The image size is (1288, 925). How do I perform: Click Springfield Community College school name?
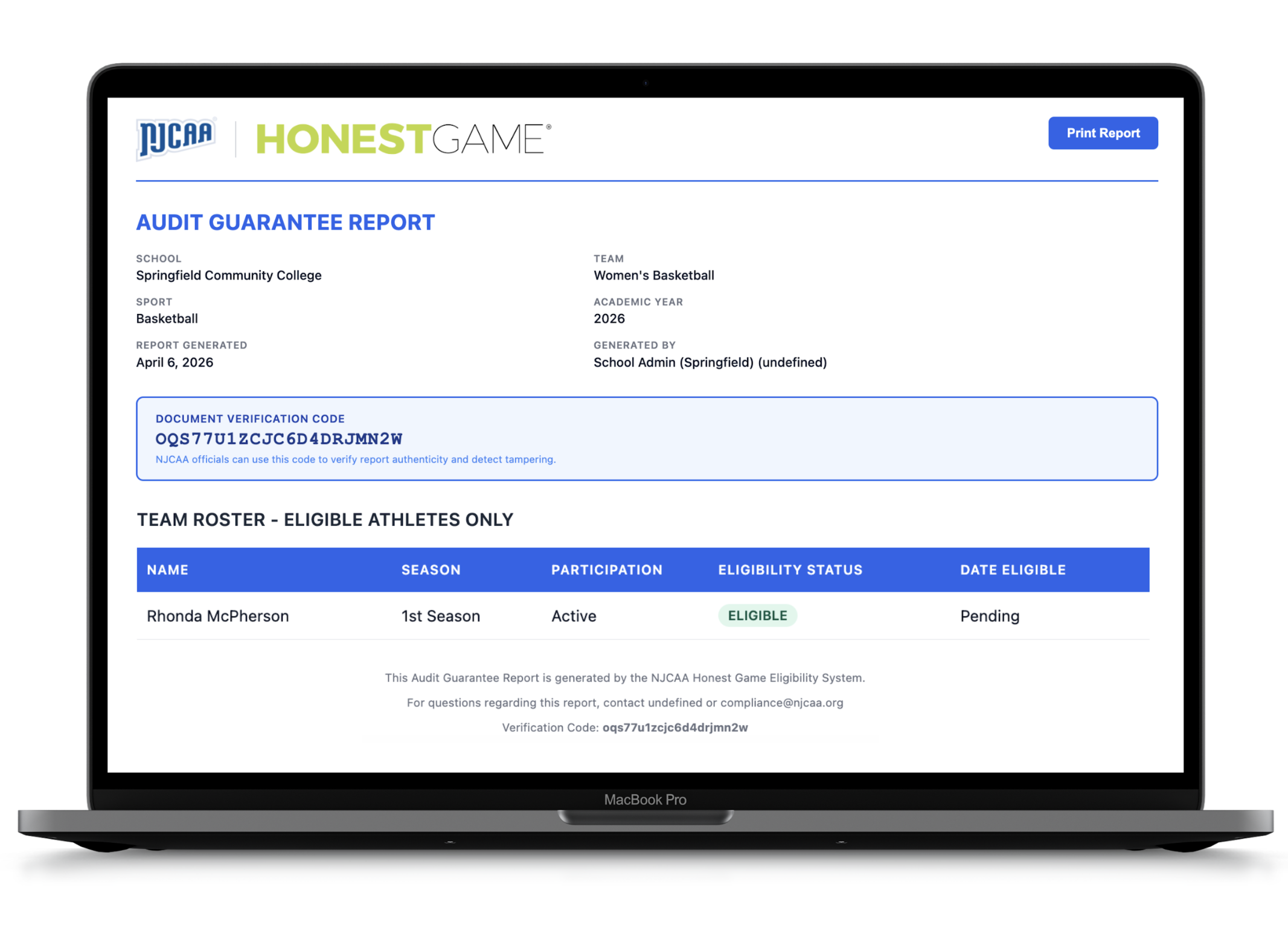point(228,275)
